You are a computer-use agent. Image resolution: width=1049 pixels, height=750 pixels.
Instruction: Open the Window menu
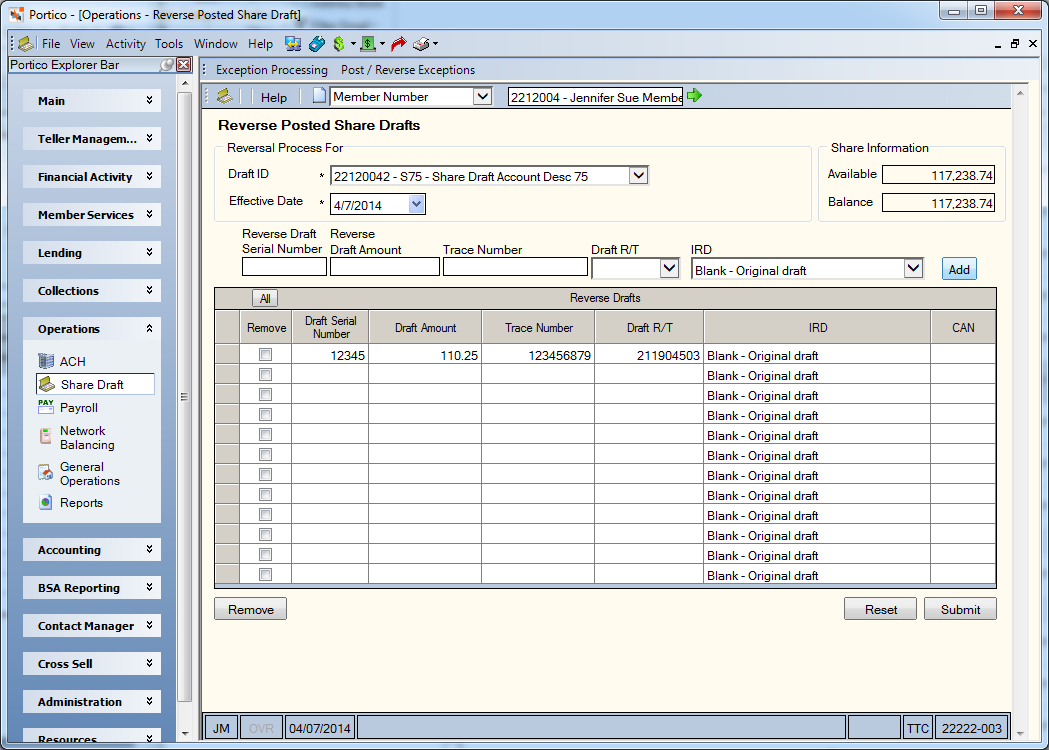pos(215,43)
